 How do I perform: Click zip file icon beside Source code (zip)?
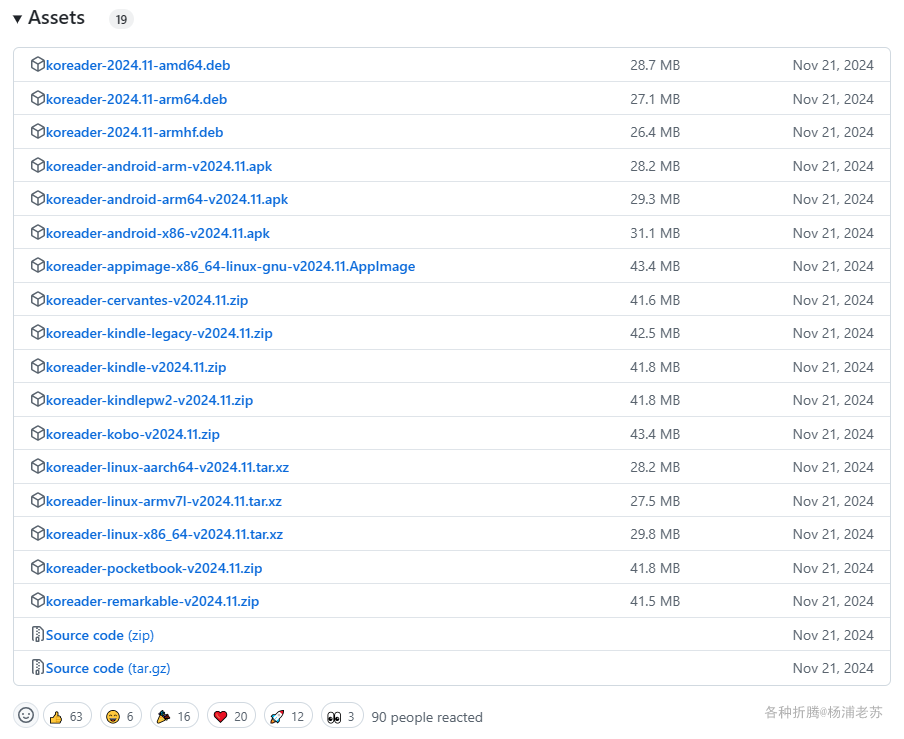37,634
